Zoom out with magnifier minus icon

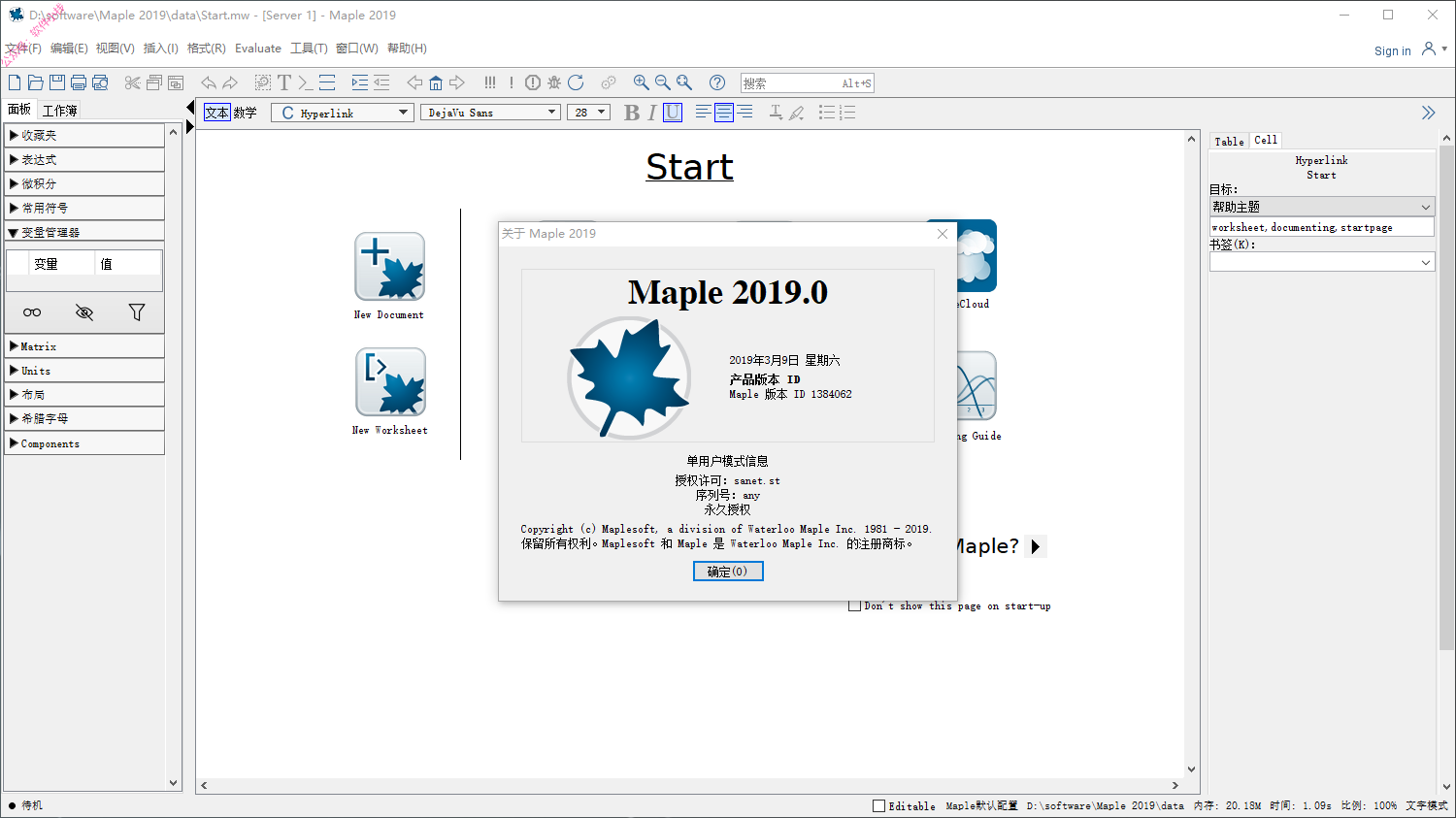click(662, 82)
